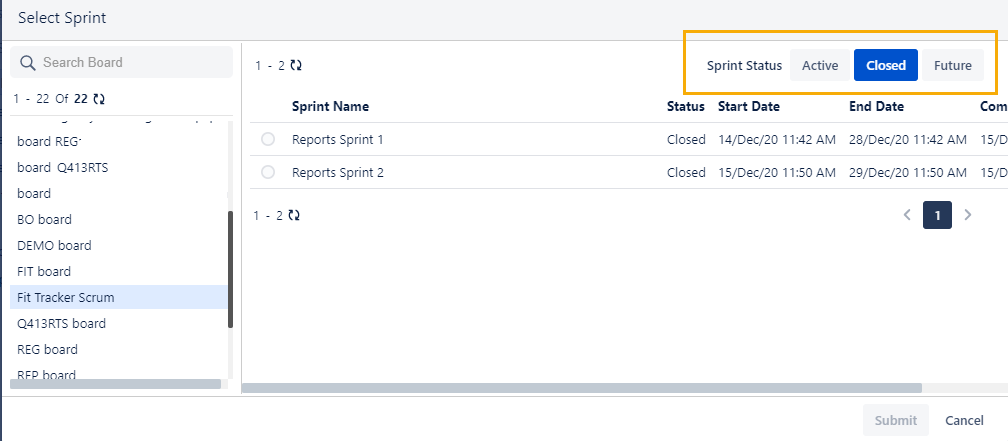
Task: Open page 1 in pagination
Action: 937,215
